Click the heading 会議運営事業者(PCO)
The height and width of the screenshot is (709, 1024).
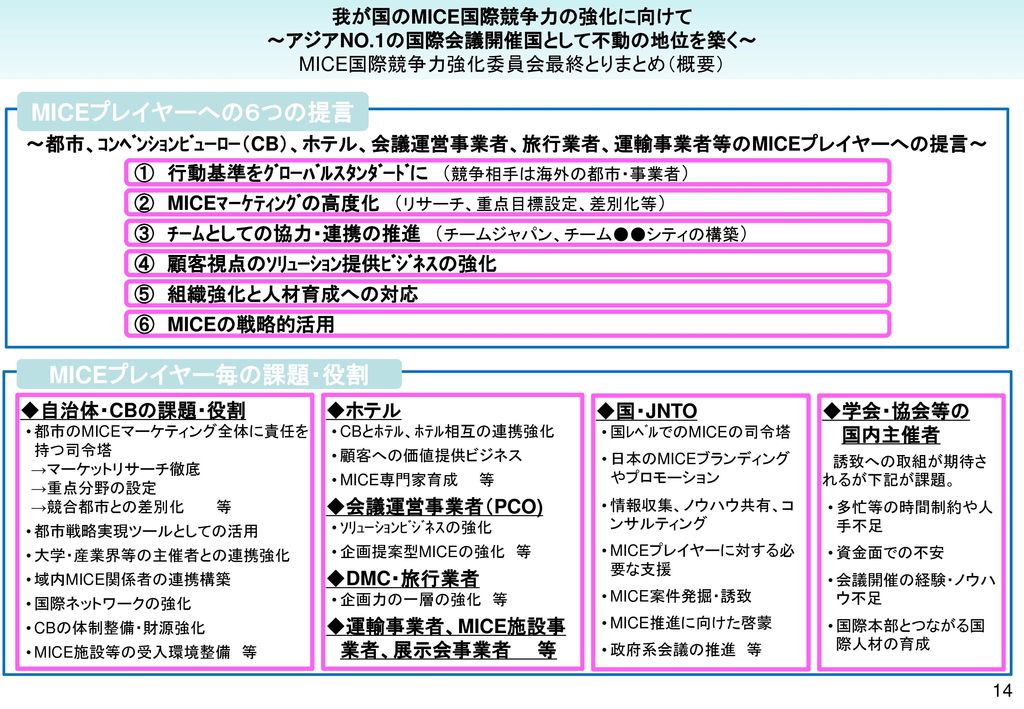pos(435,506)
